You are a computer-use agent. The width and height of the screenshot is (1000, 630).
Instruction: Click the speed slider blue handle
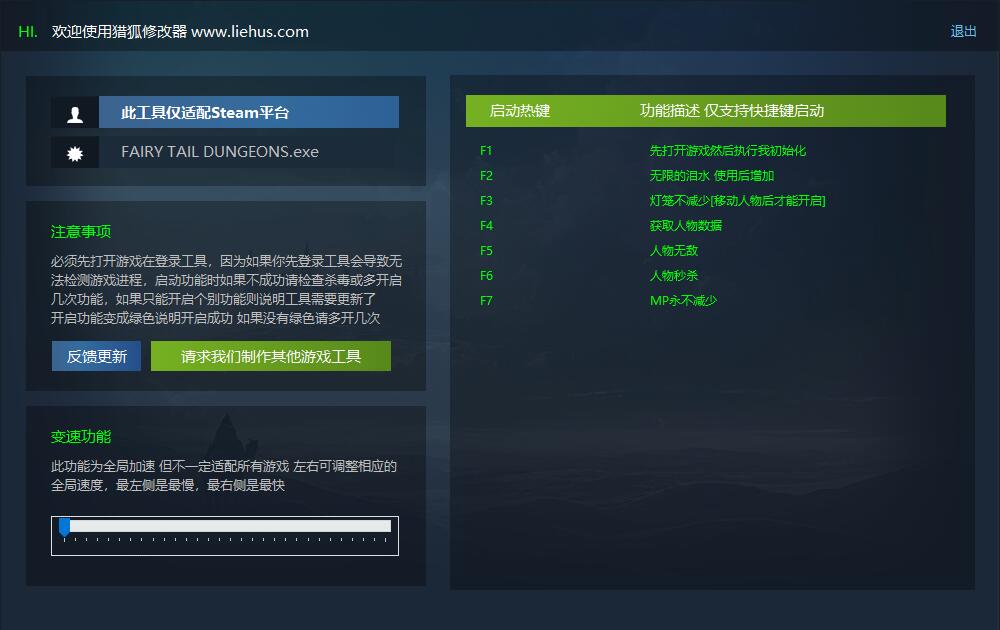pyautogui.click(x=64, y=527)
